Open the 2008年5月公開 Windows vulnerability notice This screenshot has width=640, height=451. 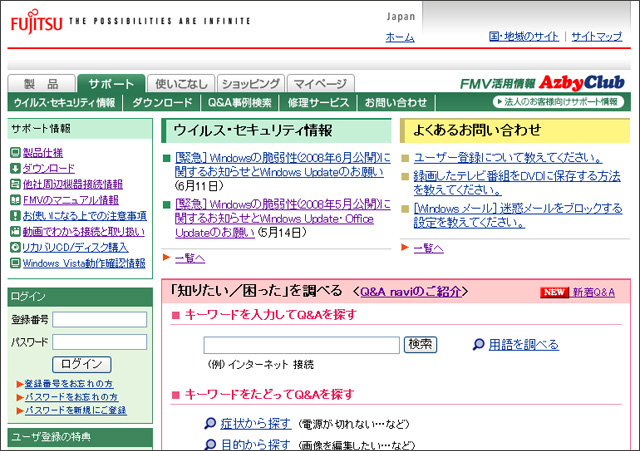(x=282, y=218)
